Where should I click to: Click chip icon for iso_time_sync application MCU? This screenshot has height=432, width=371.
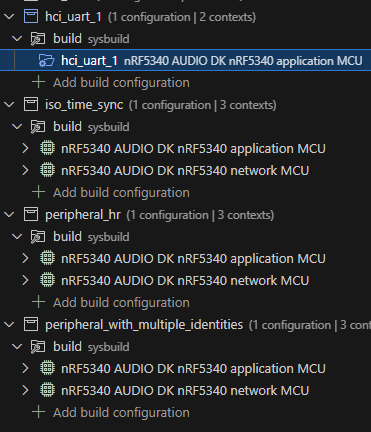pos(47,148)
